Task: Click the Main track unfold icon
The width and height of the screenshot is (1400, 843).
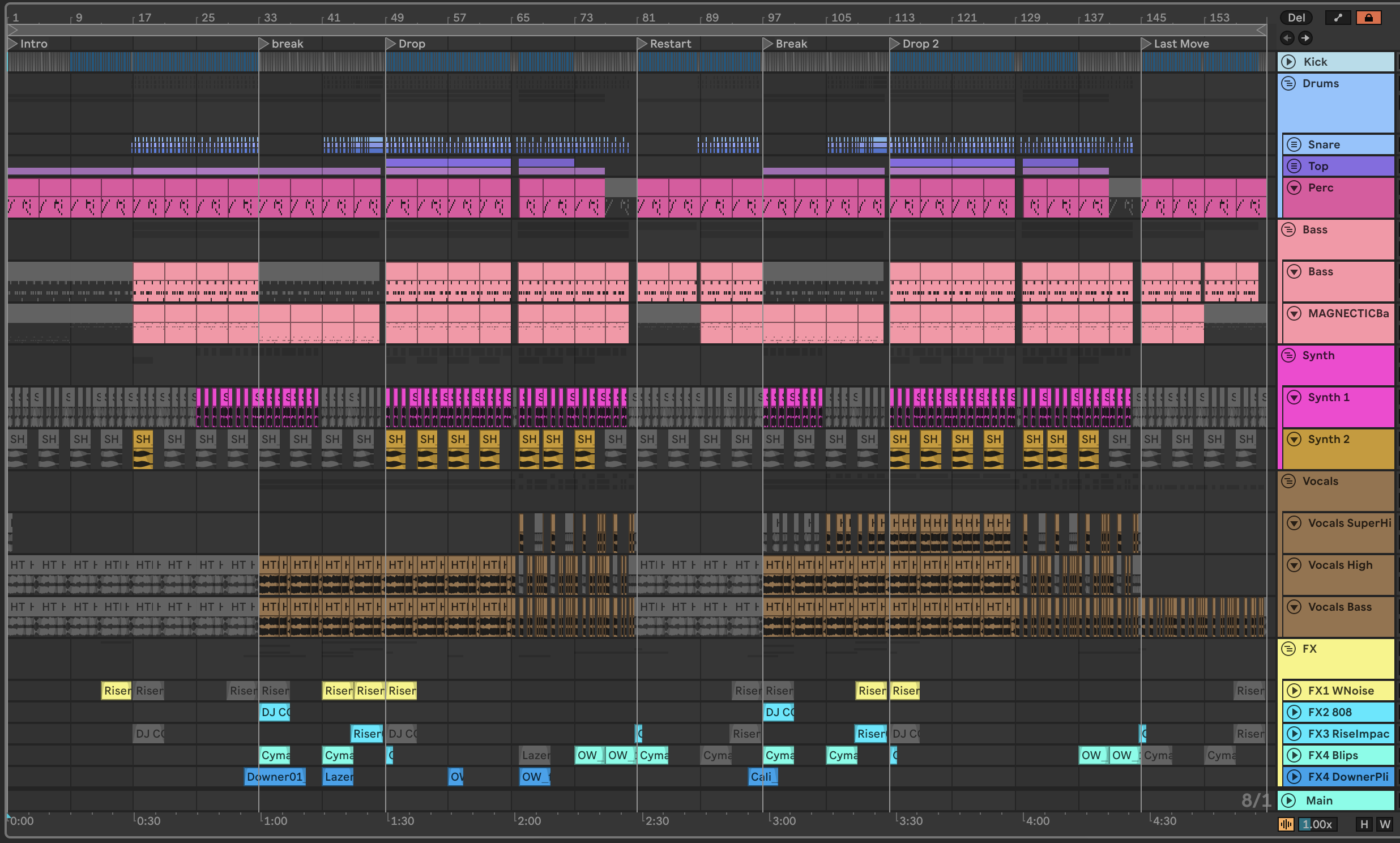Action: [x=1289, y=801]
